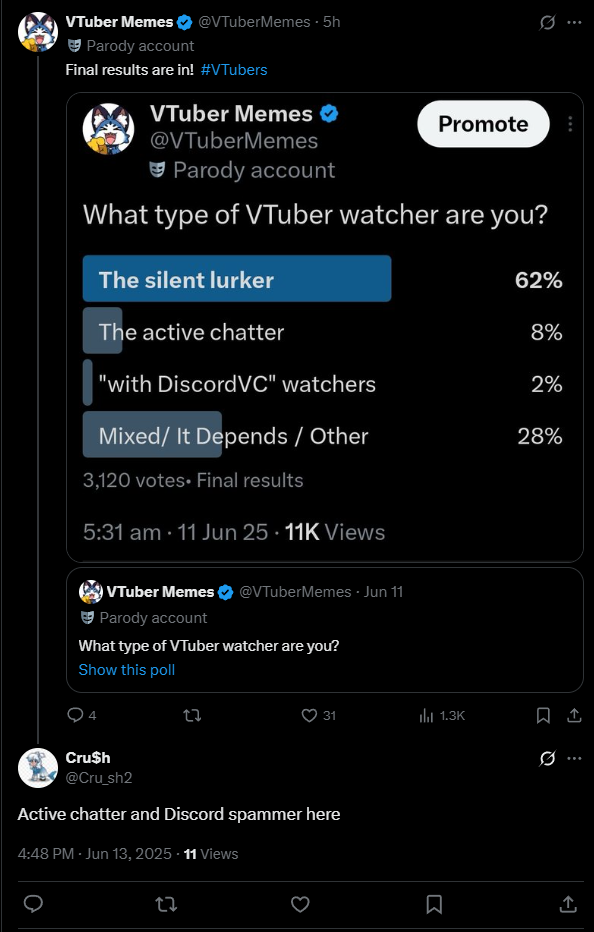View analytics showing 1.3K views
The height and width of the screenshot is (932, 594).
pos(426,716)
